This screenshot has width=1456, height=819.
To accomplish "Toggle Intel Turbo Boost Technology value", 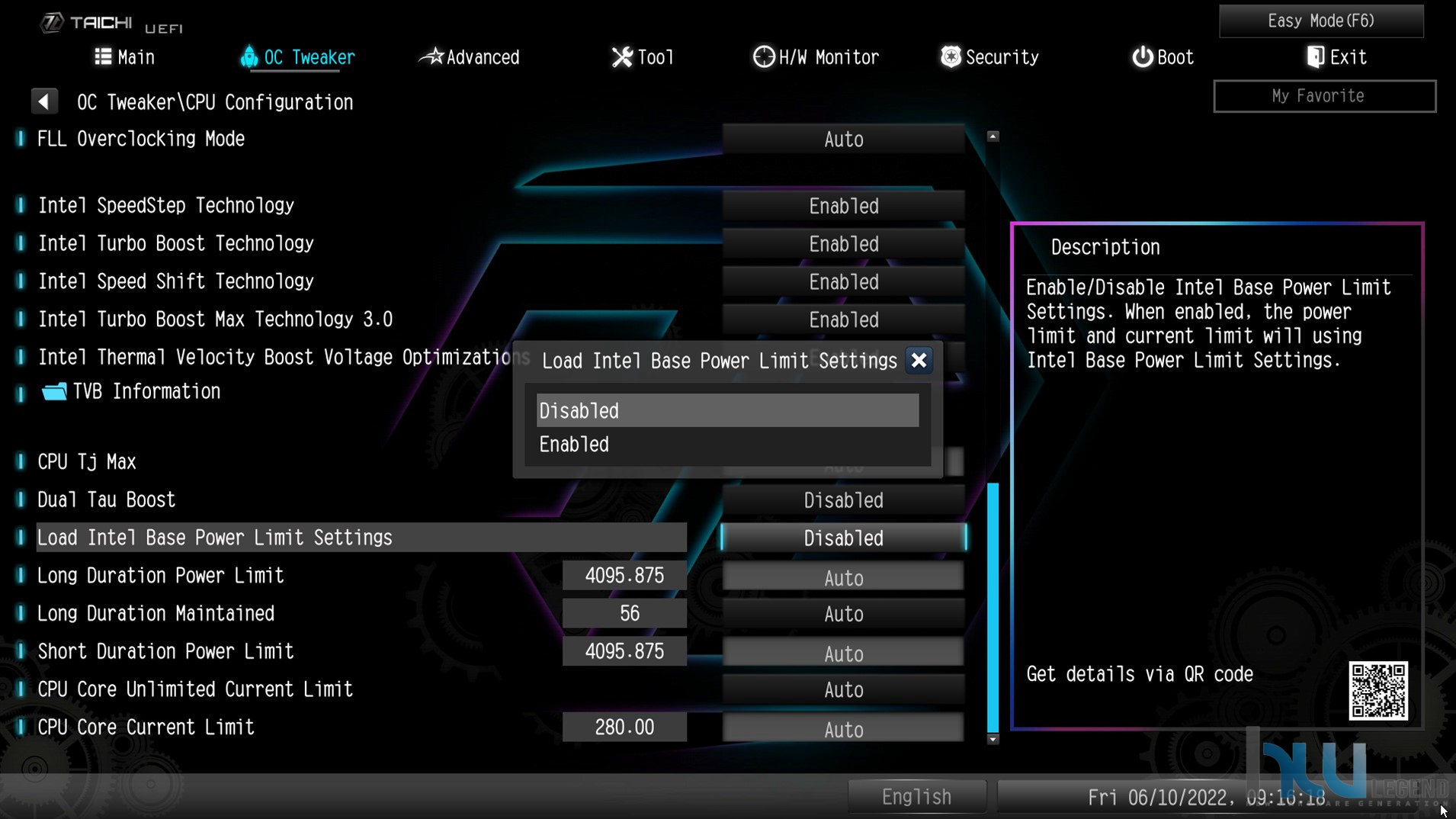I will tap(843, 244).
